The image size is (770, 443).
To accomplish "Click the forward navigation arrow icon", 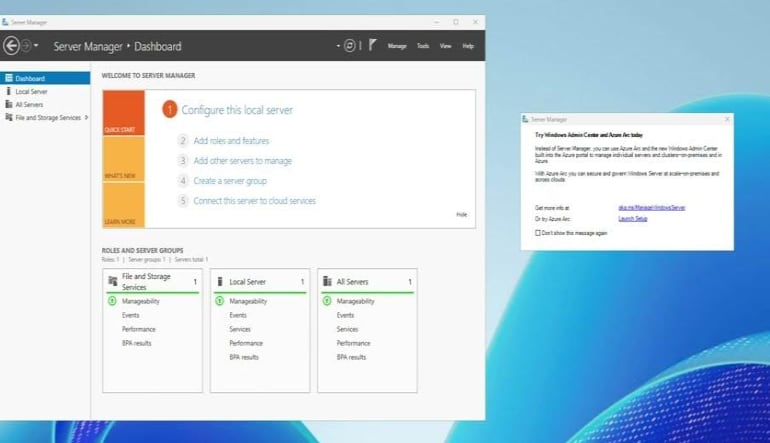I will tap(26, 45).
